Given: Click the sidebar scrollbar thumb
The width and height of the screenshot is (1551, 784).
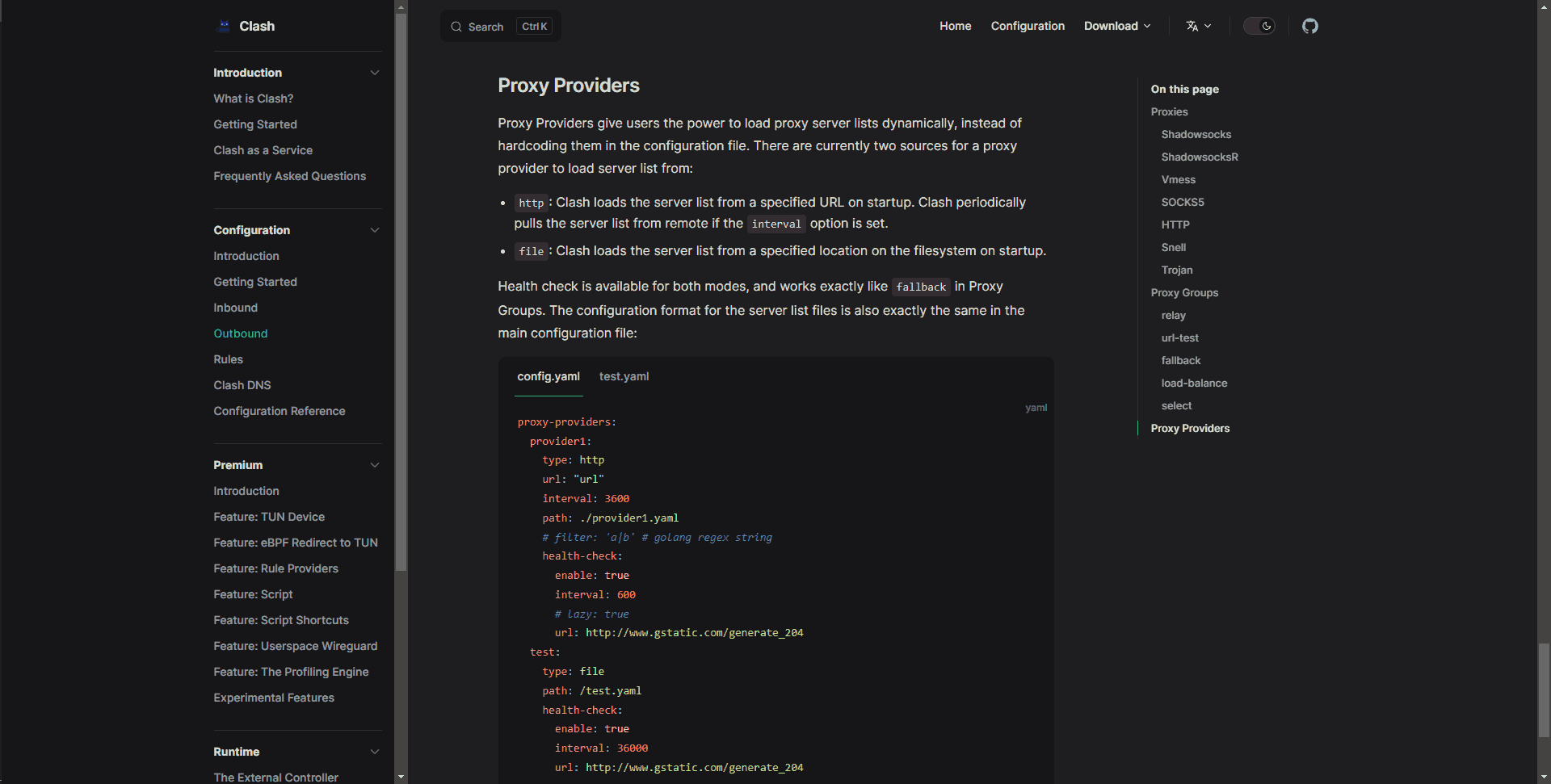Looking at the screenshot, I should pos(401,292).
